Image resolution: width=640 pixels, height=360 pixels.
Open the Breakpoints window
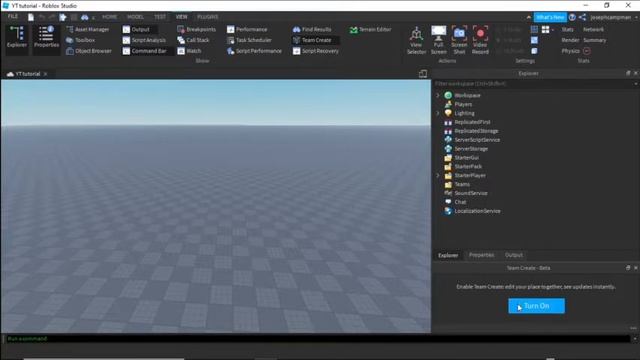[x=196, y=29]
